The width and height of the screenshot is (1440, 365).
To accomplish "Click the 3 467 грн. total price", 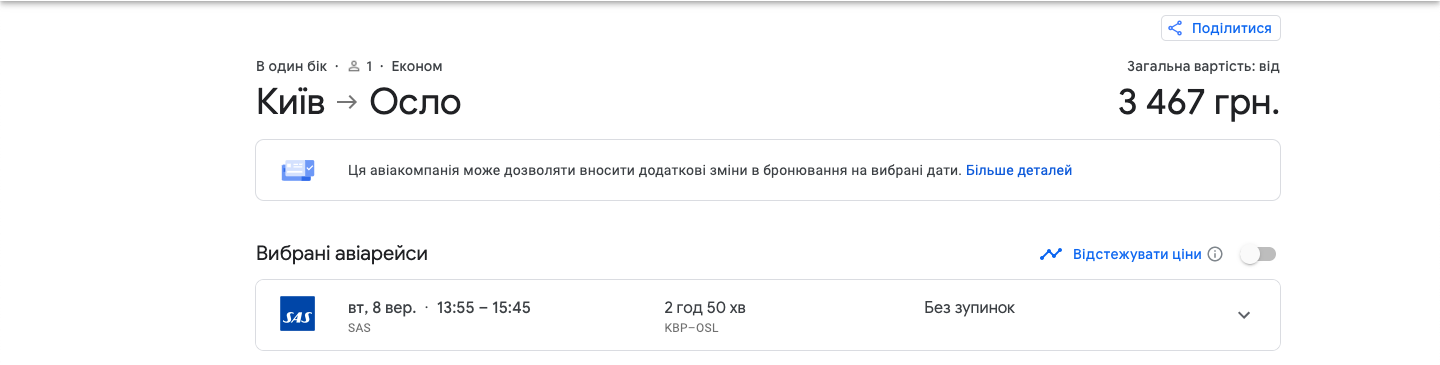I will [1199, 102].
